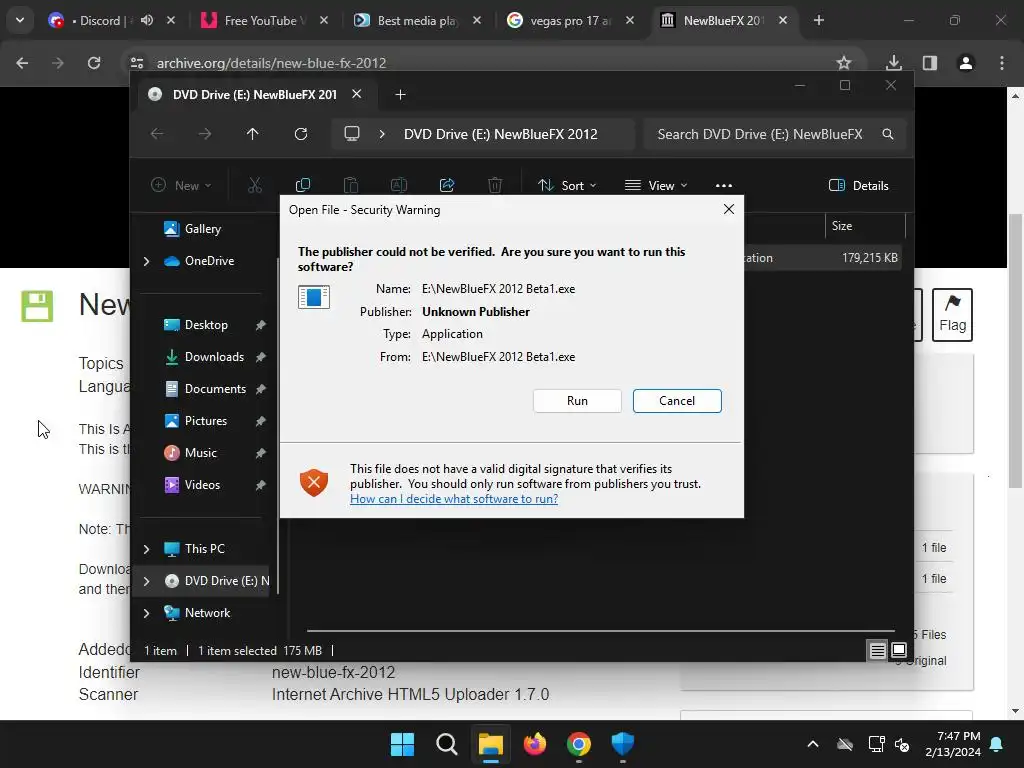This screenshot has height=768, width=1024.
Task: Click the Delete trash icon in Explorer toolbar
Action: click(495, 185)
